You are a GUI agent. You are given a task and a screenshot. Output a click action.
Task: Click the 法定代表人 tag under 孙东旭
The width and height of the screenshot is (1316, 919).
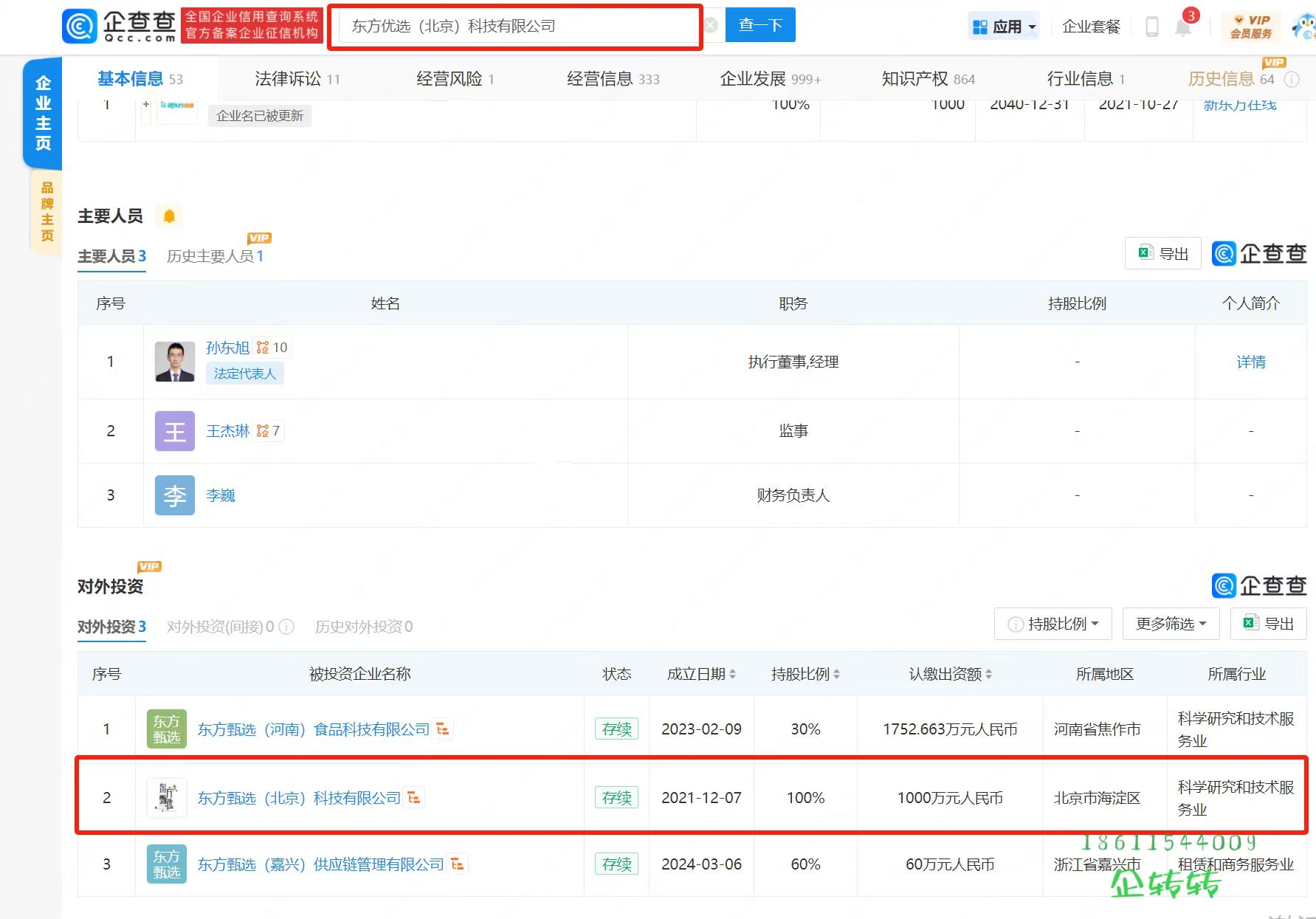pyautogui.click(x=244, y=374)
